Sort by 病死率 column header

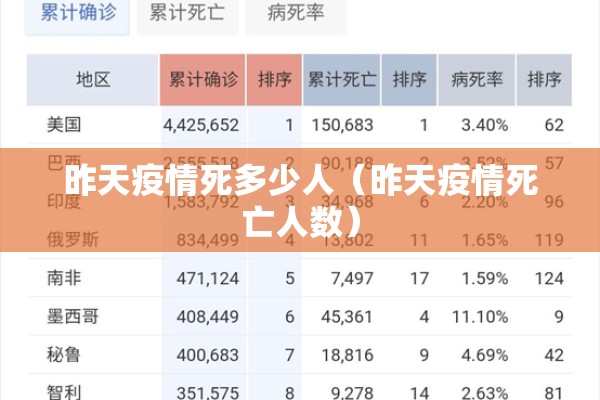point(476,80)
